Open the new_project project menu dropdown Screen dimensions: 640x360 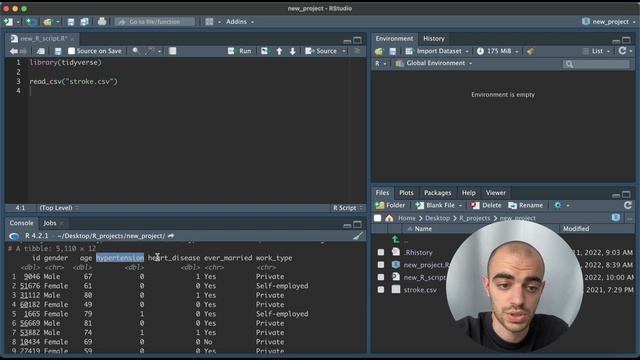[609, 22]
